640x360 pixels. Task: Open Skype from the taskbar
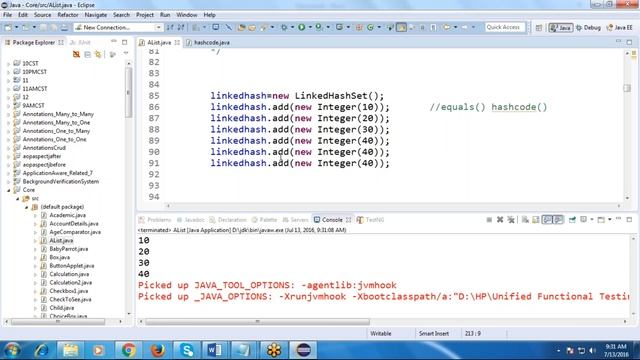click(x=187, y=350)
